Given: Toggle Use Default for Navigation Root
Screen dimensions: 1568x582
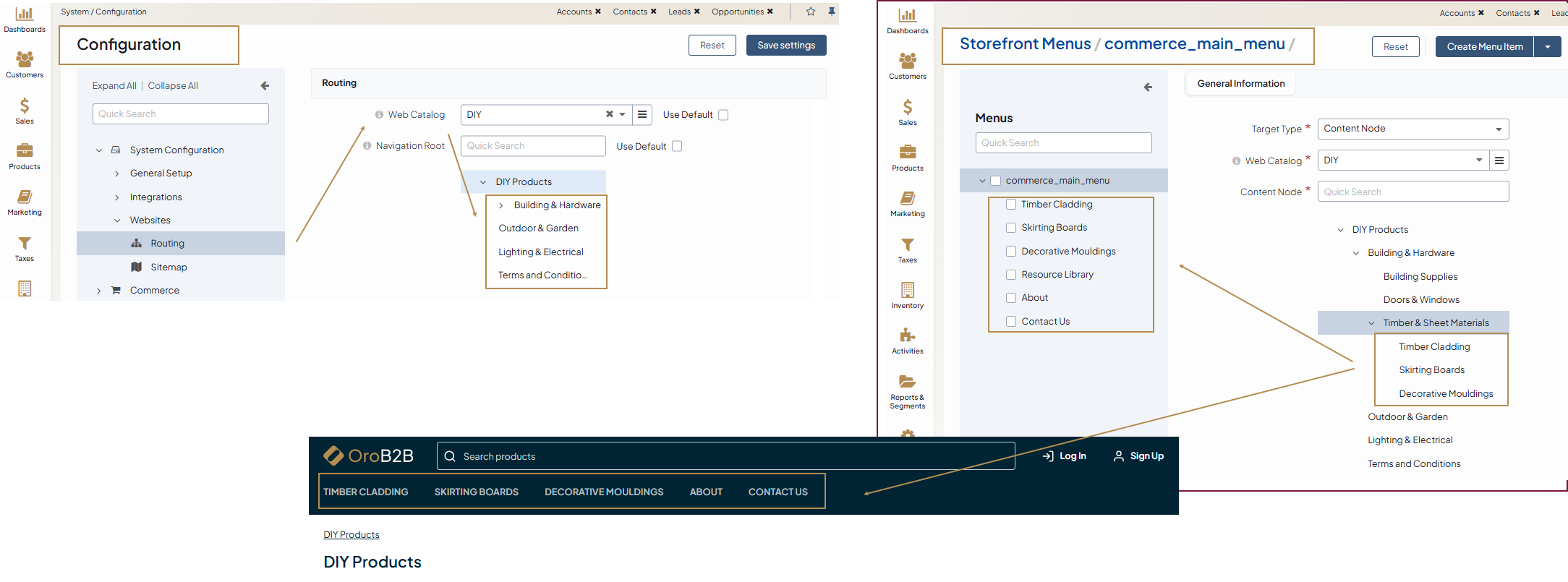Looking at the screenshot, I should 677,146.
